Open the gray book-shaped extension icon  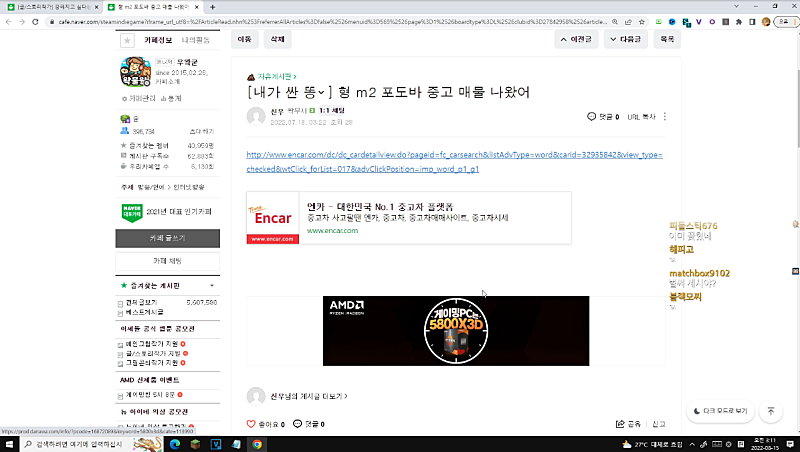[726, 22]
